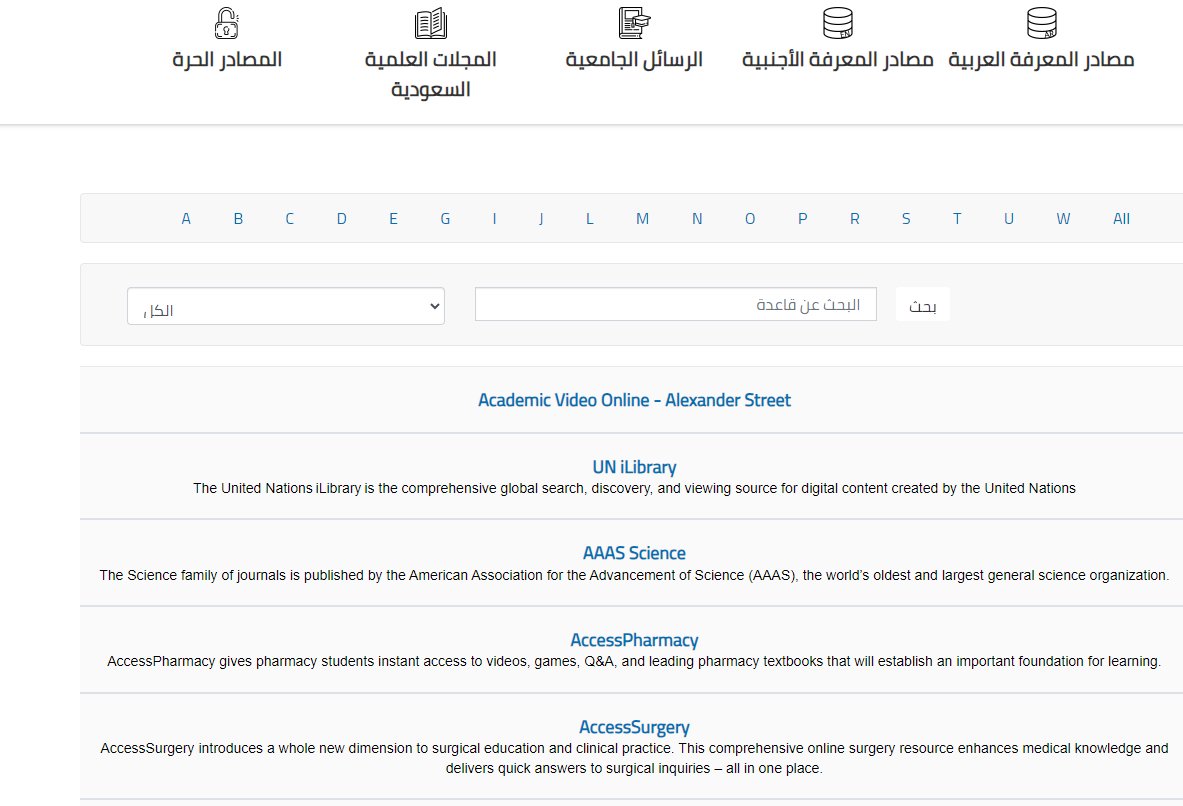Open المجلات العلمية السعودية menu item
Viewport: 1183px width, 806px height.
(x=431, y=74)
